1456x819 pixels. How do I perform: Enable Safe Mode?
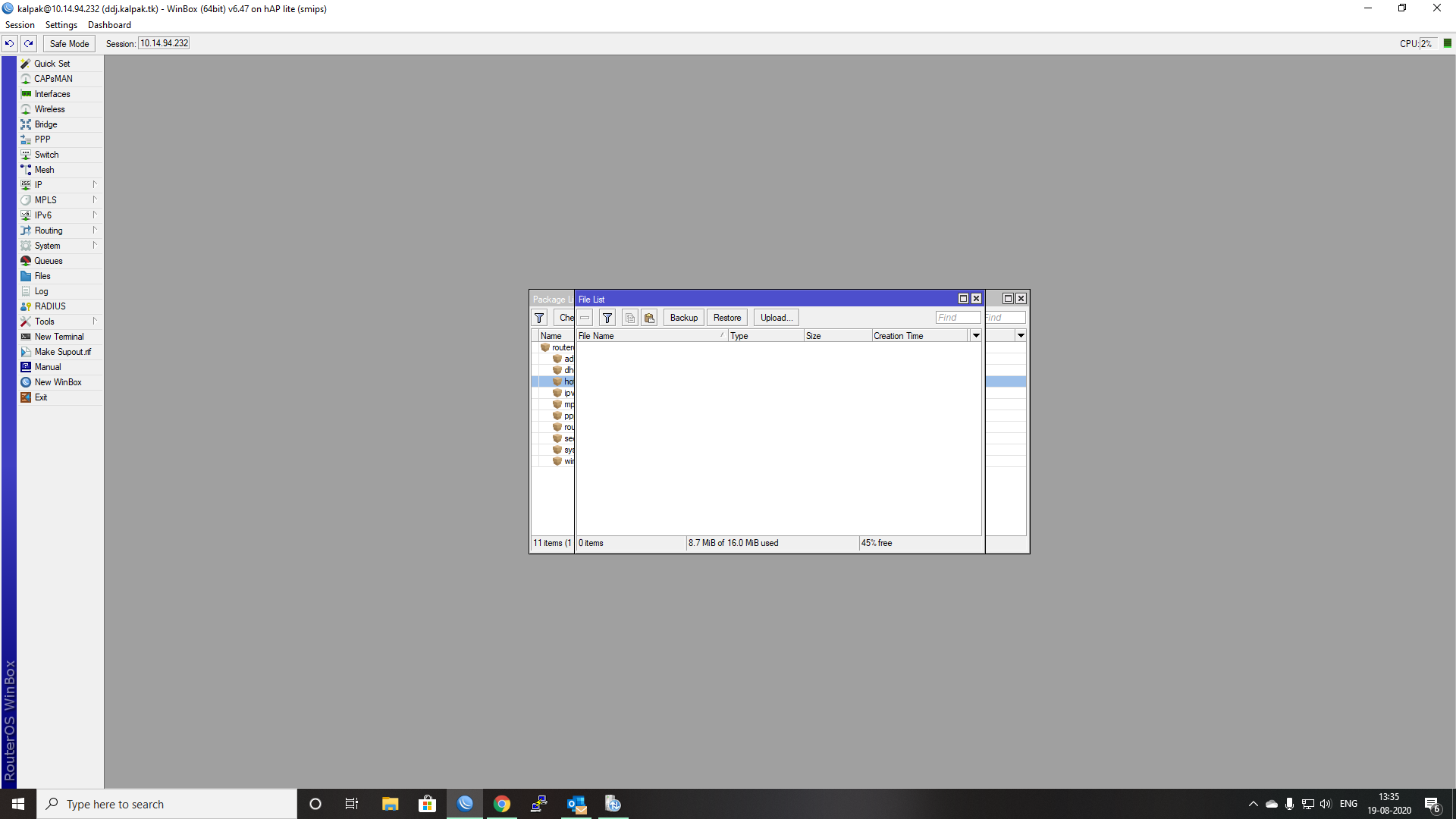point(68,43)
